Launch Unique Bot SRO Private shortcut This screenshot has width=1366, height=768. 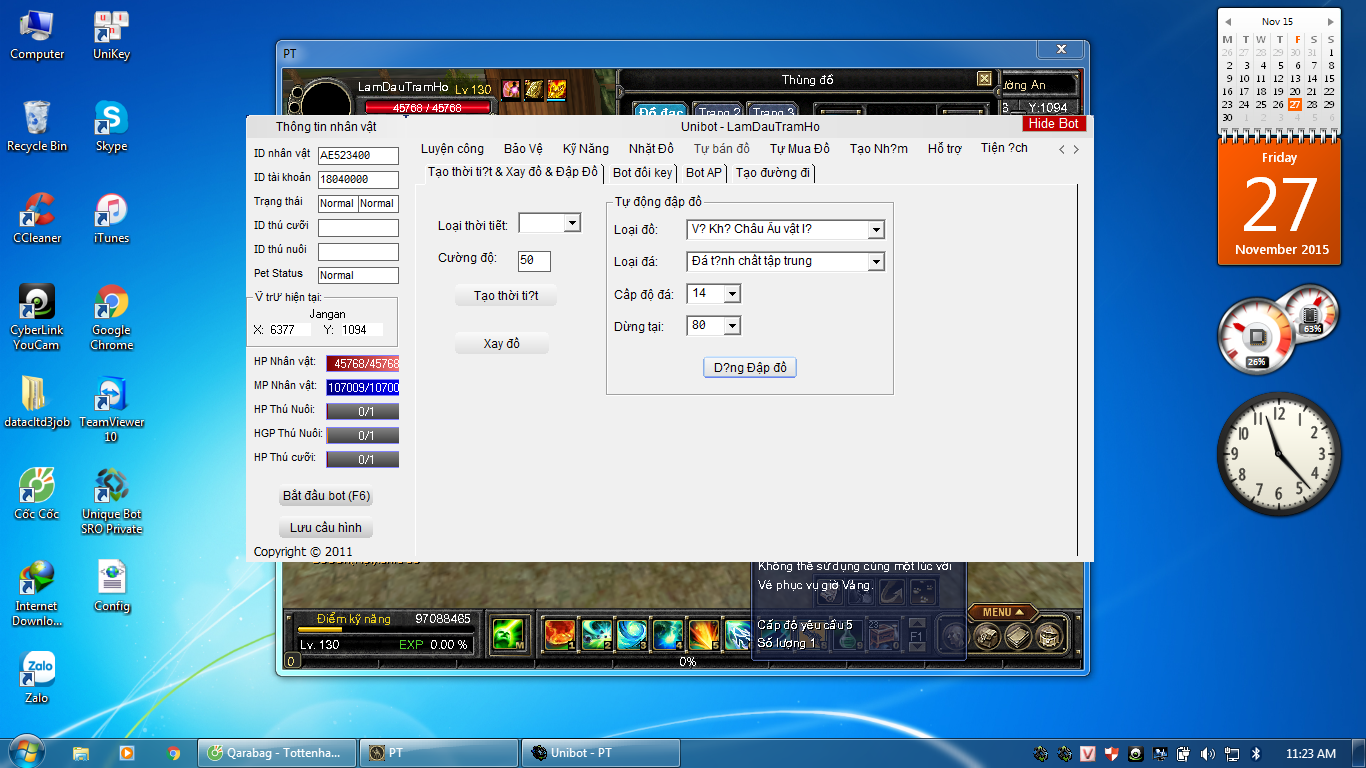pos(111,501)
